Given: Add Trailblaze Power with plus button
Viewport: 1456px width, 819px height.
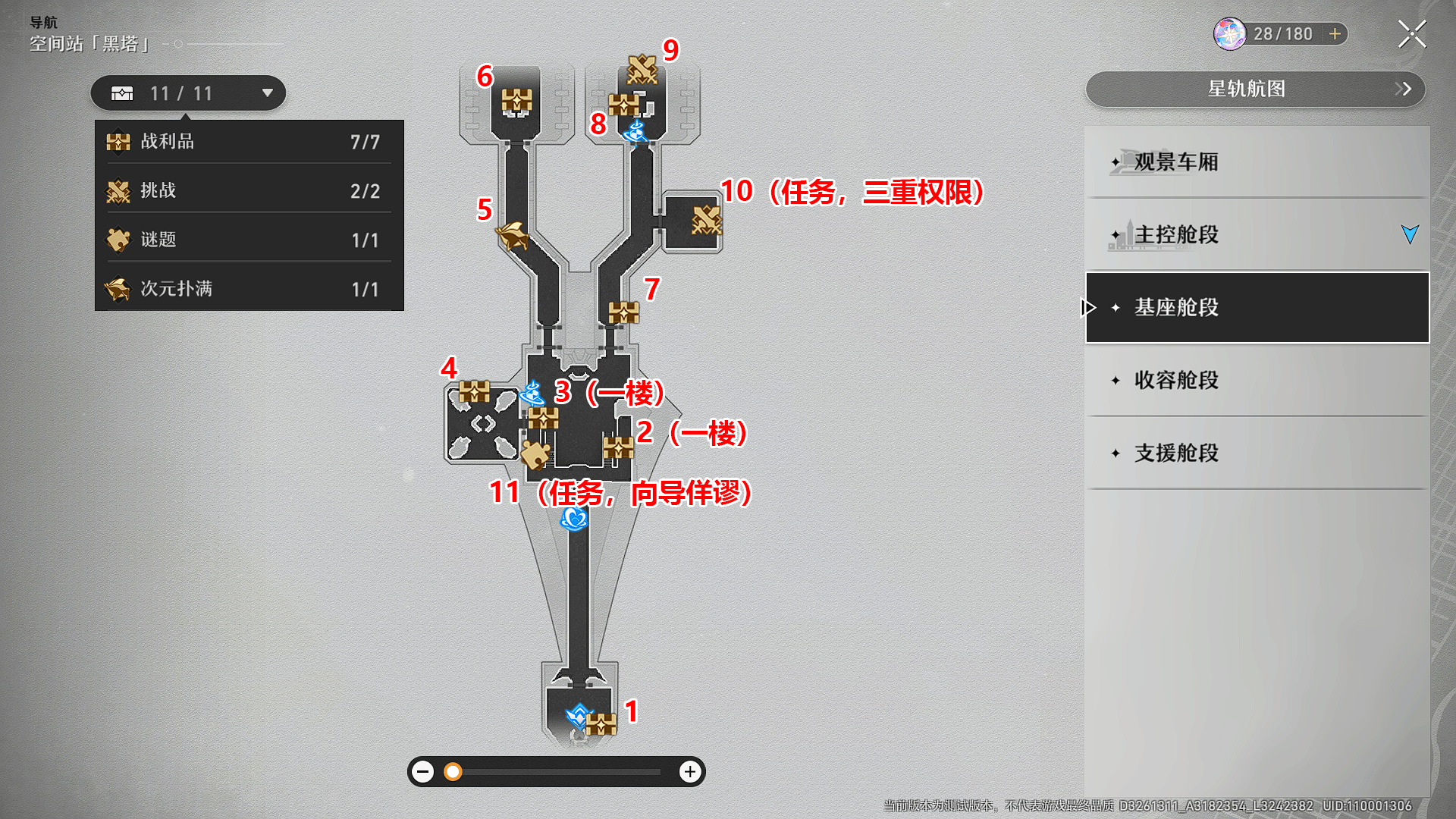Looking at the screenshot, I should [x=1335, y=34].
